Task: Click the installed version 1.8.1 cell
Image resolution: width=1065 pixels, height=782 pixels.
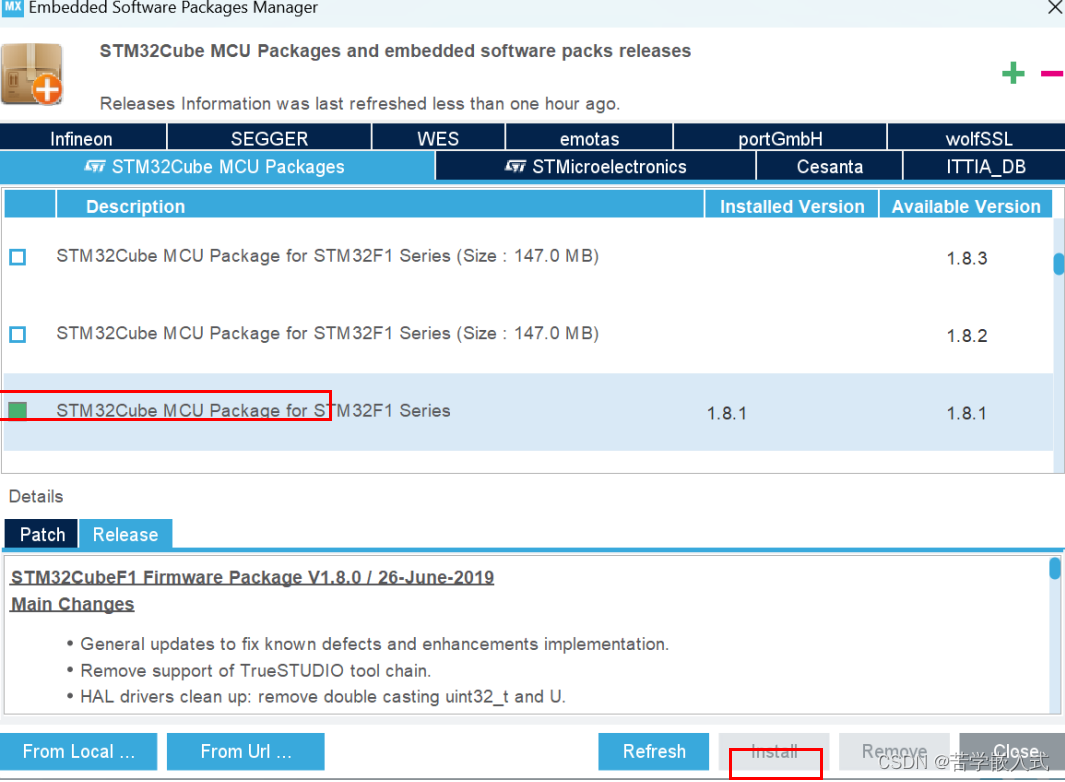Action: click(x=727, y=413)
